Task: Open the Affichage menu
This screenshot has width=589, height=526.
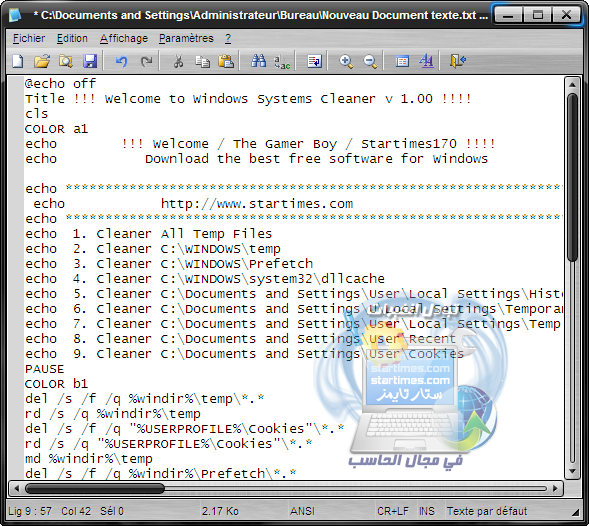Action: (x=124, y=38)
